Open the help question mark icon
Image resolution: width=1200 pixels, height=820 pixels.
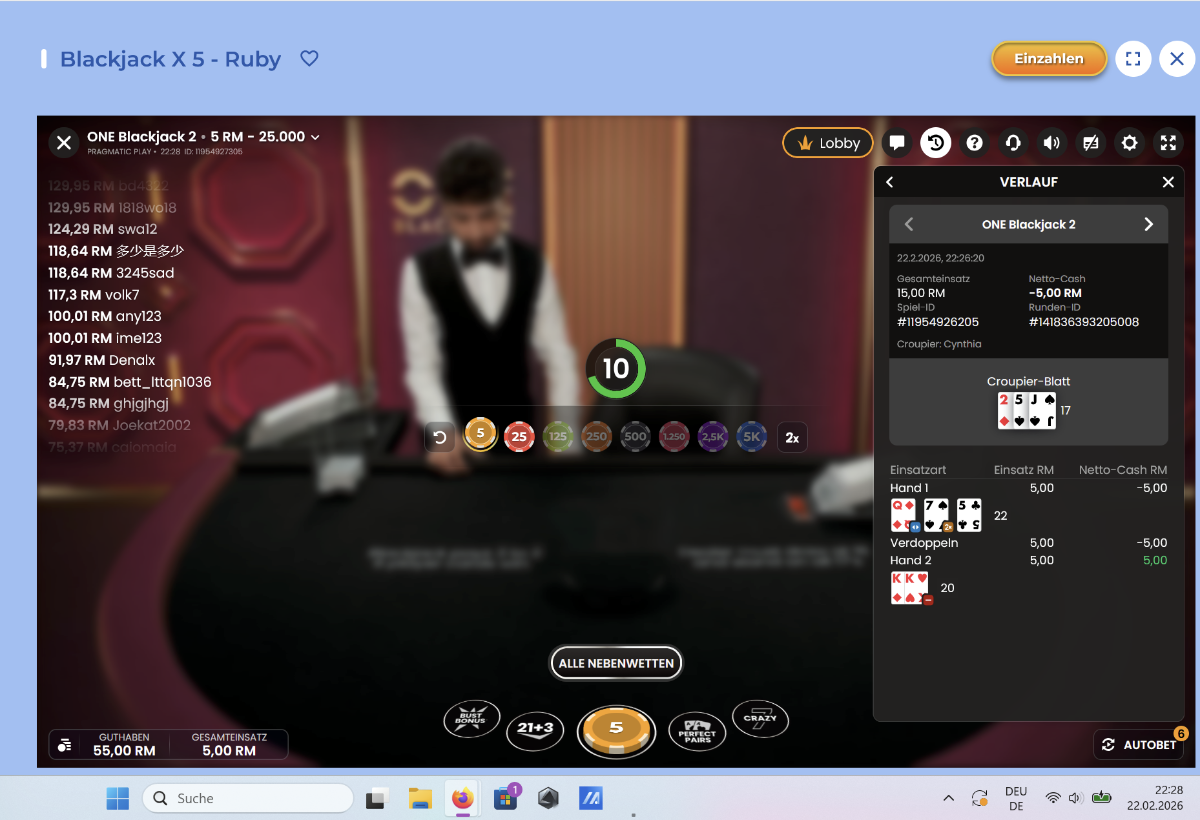pos(974,143)
